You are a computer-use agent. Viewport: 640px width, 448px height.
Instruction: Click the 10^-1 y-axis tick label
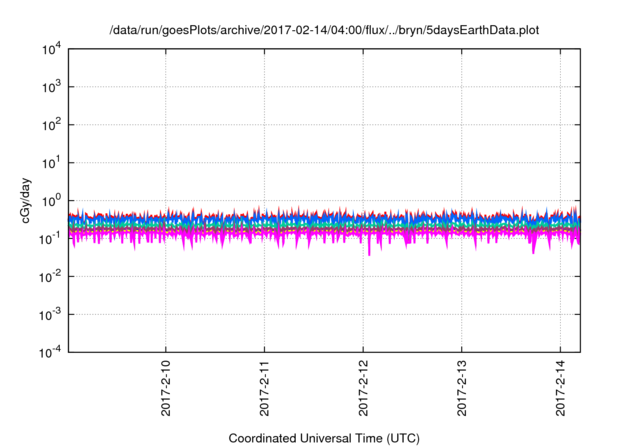point(50,239)
